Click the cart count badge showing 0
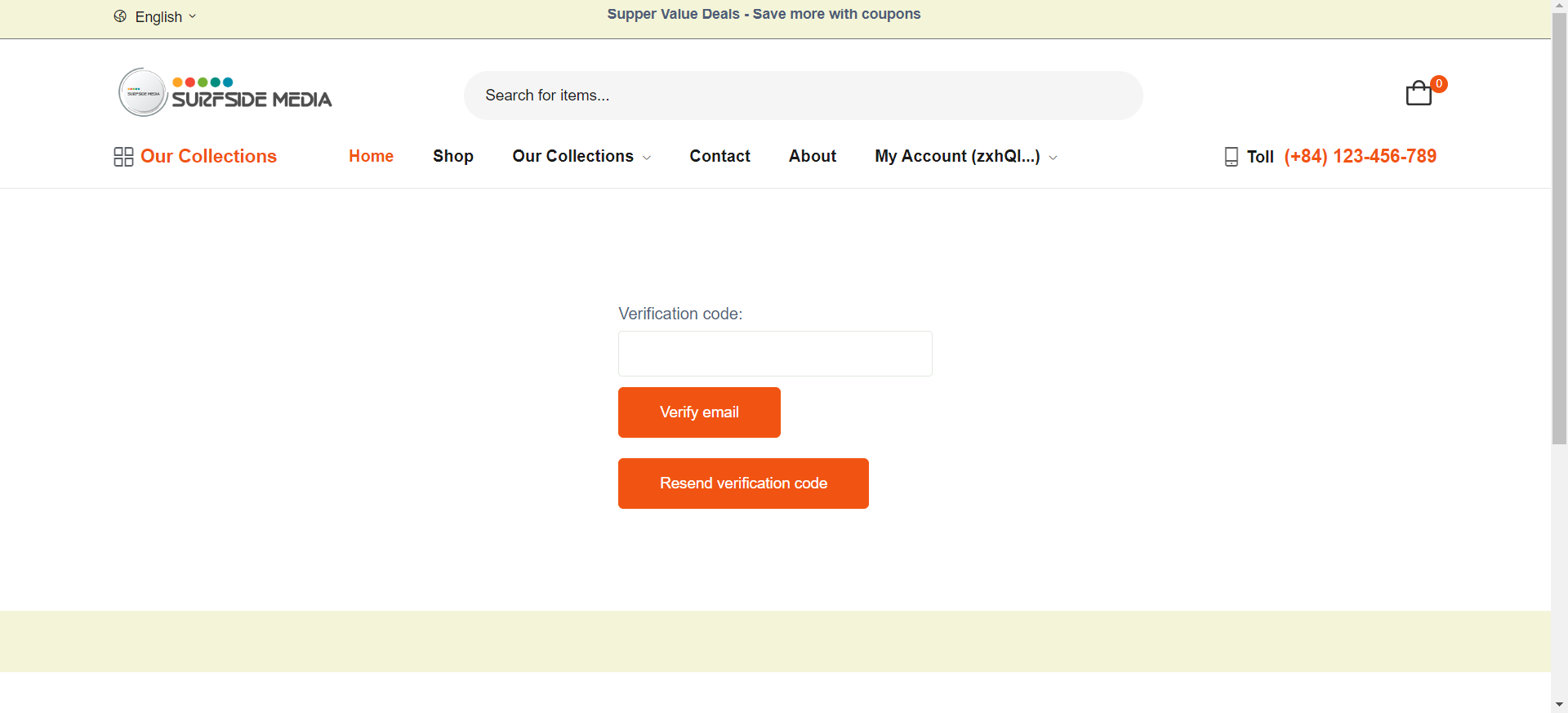This screenshot has width=1568, height=713. click(x=1439, y=84)
